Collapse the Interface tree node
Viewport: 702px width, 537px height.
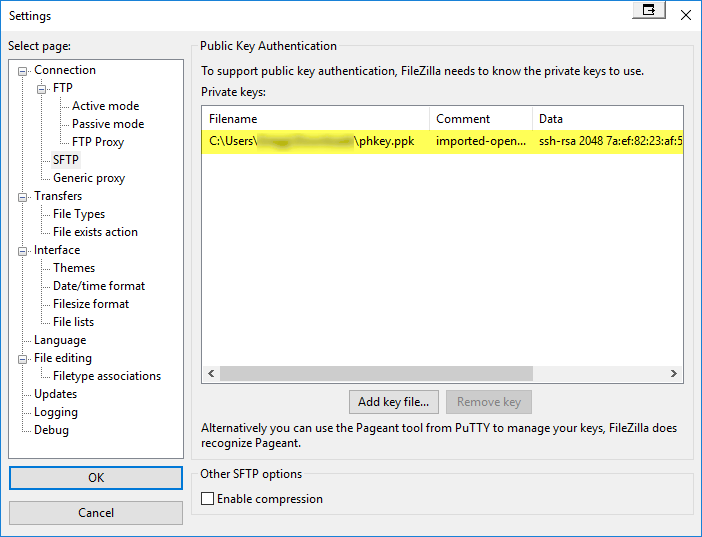(24, 250)
